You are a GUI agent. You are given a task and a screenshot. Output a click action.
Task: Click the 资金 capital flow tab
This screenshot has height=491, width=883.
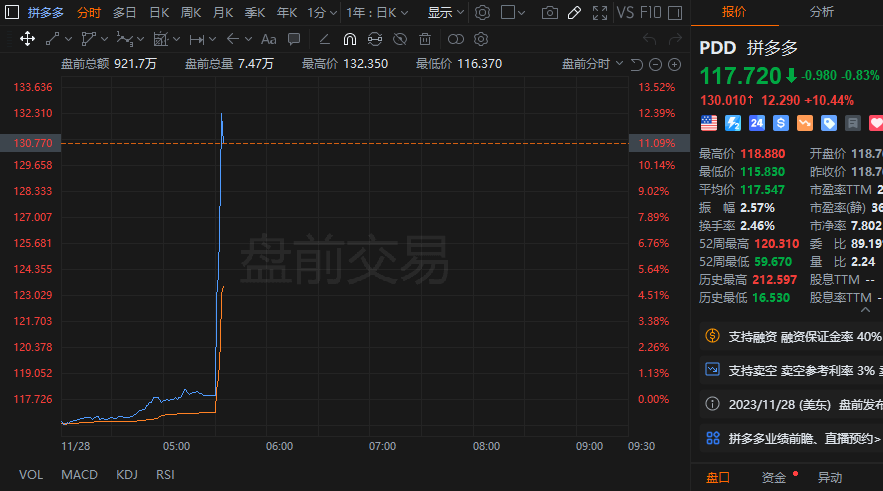773,477
